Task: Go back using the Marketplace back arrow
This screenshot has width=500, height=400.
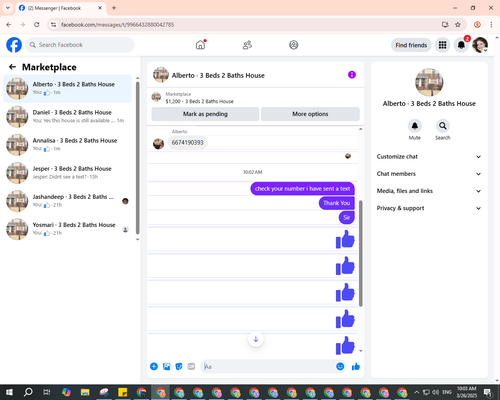Action: (12, 67)
